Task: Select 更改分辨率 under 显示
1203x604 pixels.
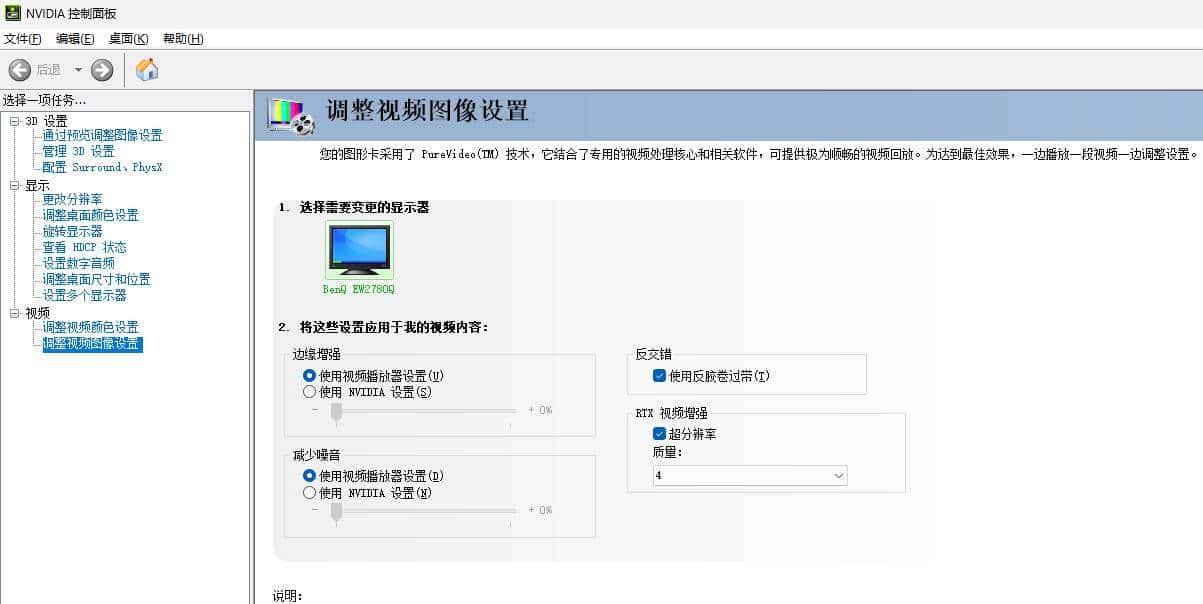Action: [x=70, y=199]
